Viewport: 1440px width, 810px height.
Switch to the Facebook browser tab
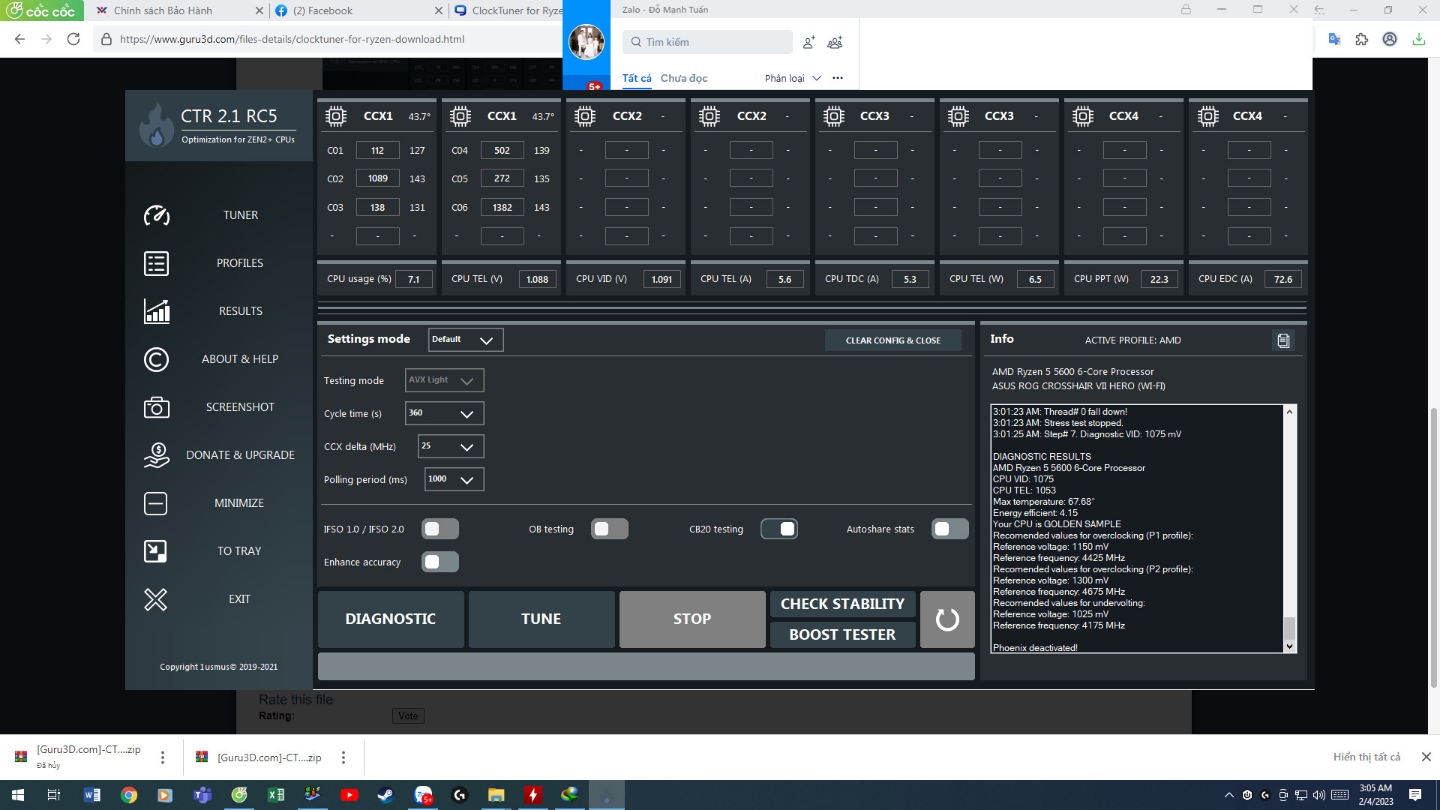coord(358,11)
